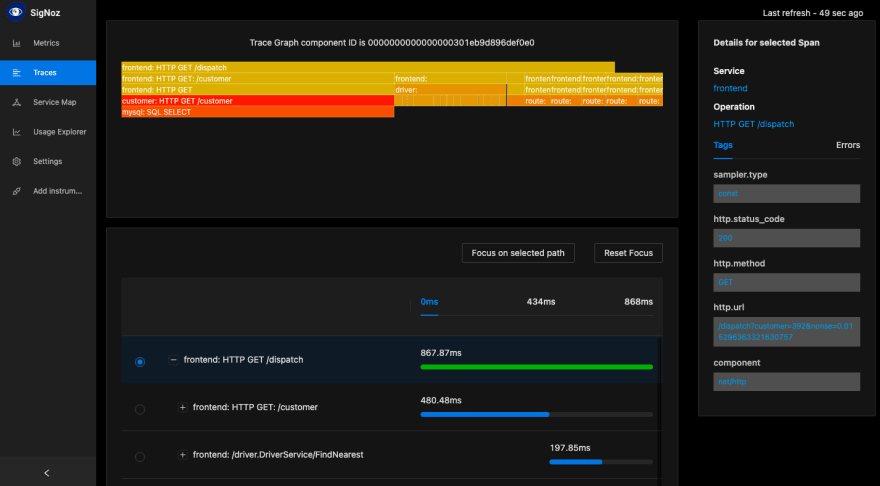Click the http.status_code value field

coord(786,238)
